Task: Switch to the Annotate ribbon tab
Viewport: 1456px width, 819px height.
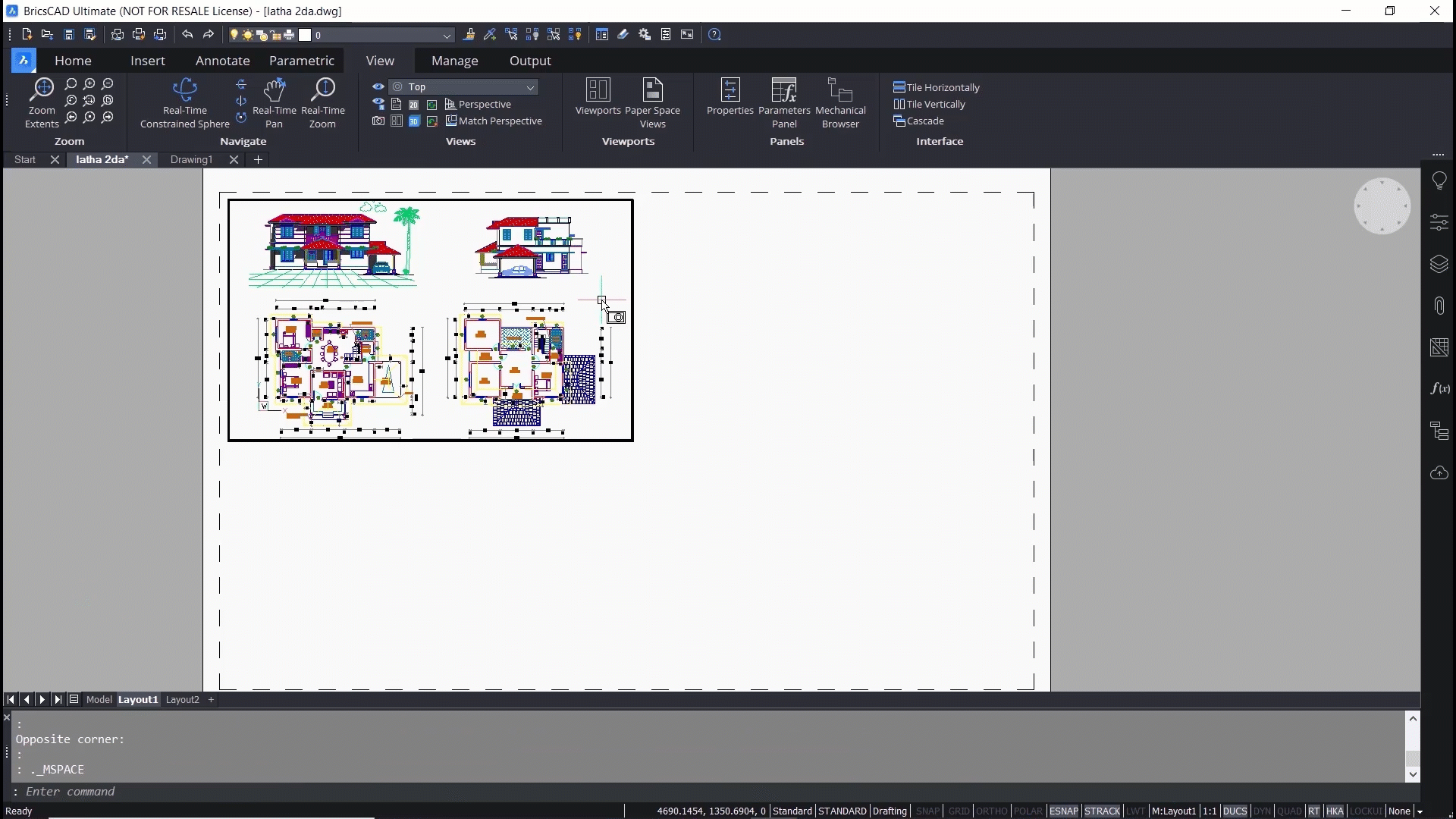Action: click(x=222, y=60)
